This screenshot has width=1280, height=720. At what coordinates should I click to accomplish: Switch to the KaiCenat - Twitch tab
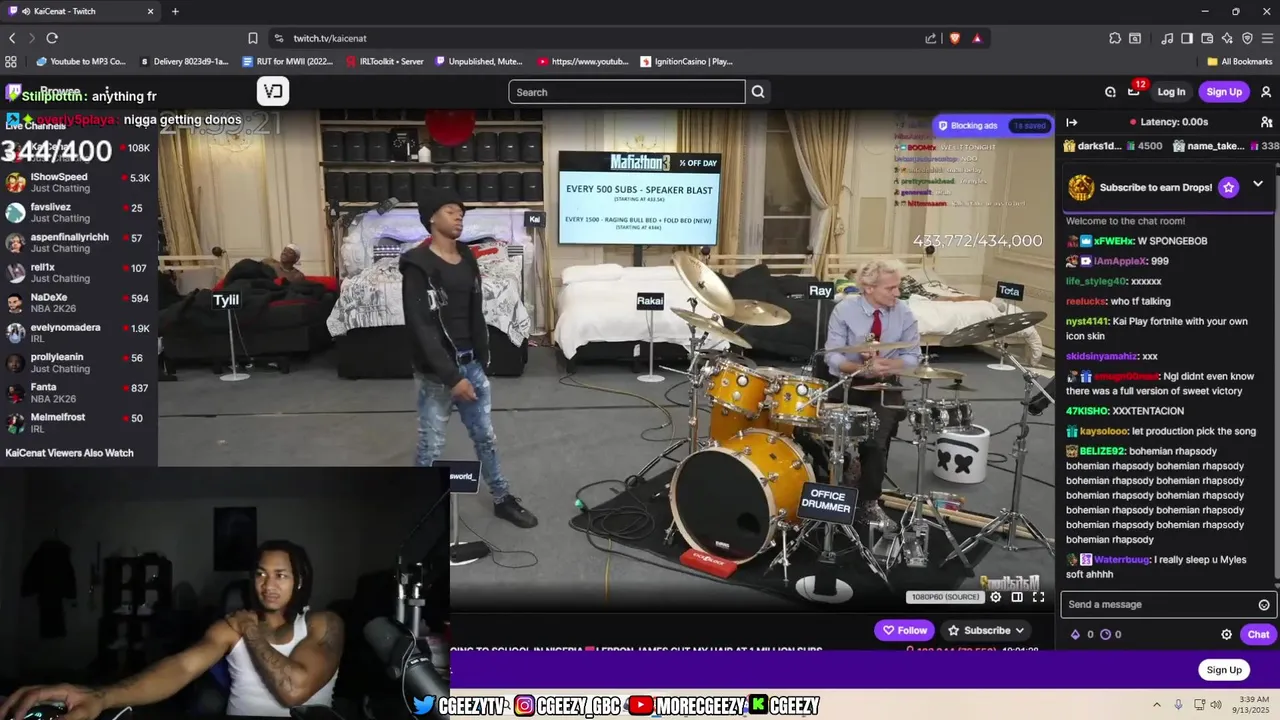click(x=80, y=11)
